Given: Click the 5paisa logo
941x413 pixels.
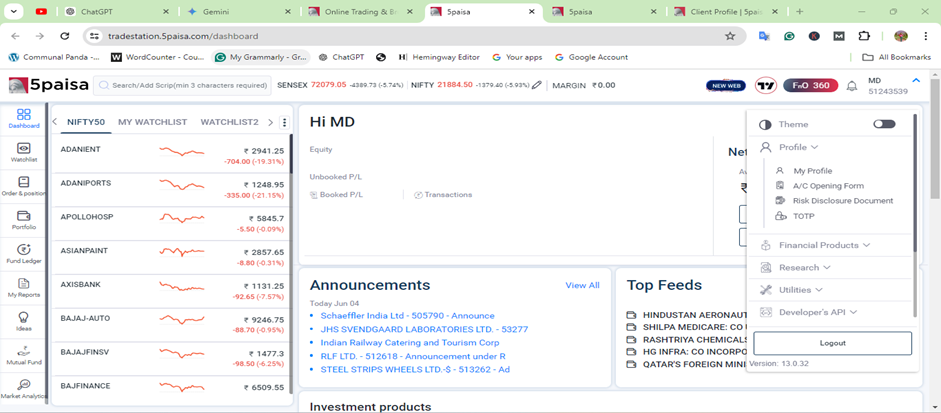Looking at the screenshot, I should (49, 85).
